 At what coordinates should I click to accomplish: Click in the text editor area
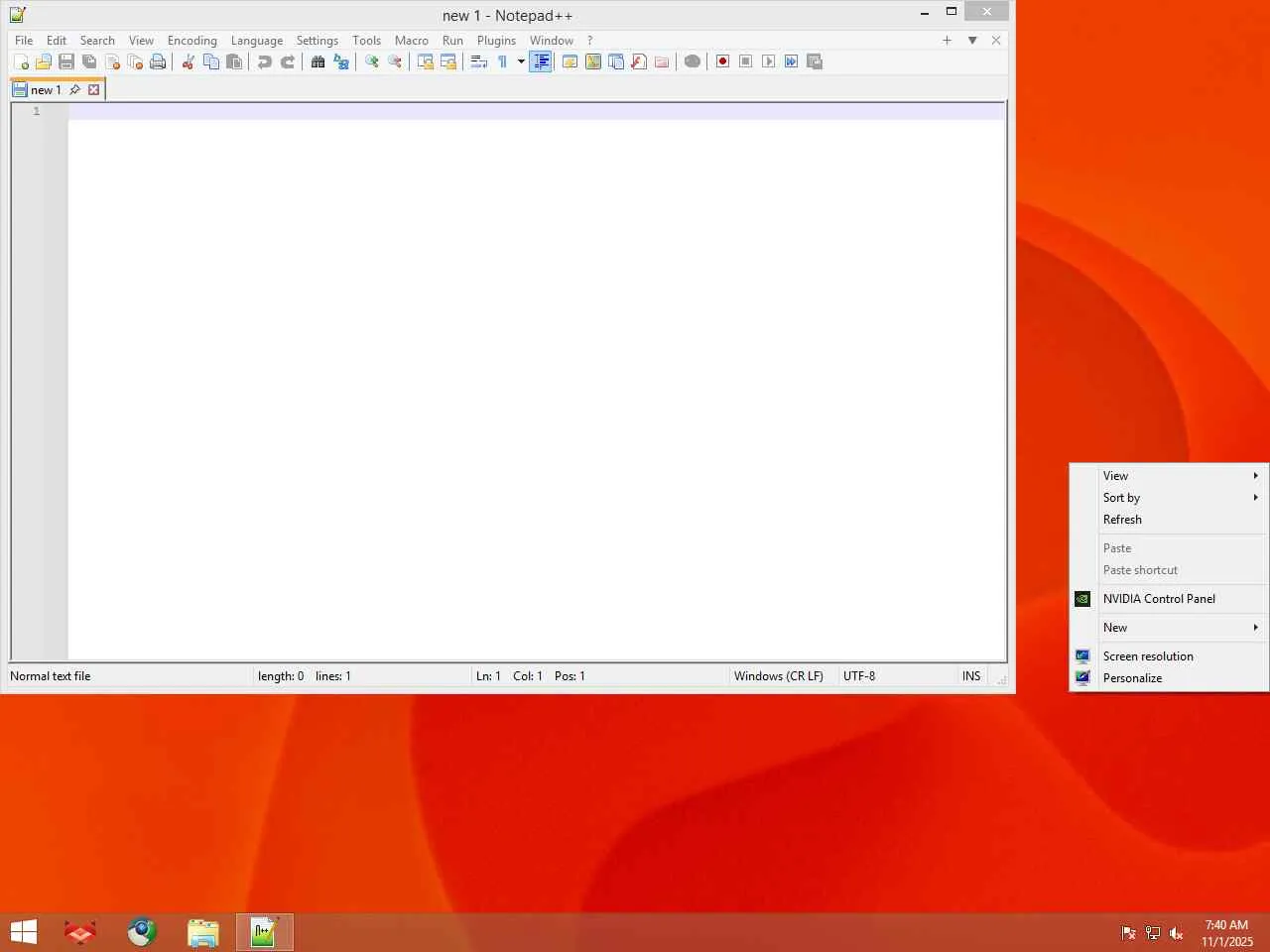pyautogui.click(x=536, y=381)
